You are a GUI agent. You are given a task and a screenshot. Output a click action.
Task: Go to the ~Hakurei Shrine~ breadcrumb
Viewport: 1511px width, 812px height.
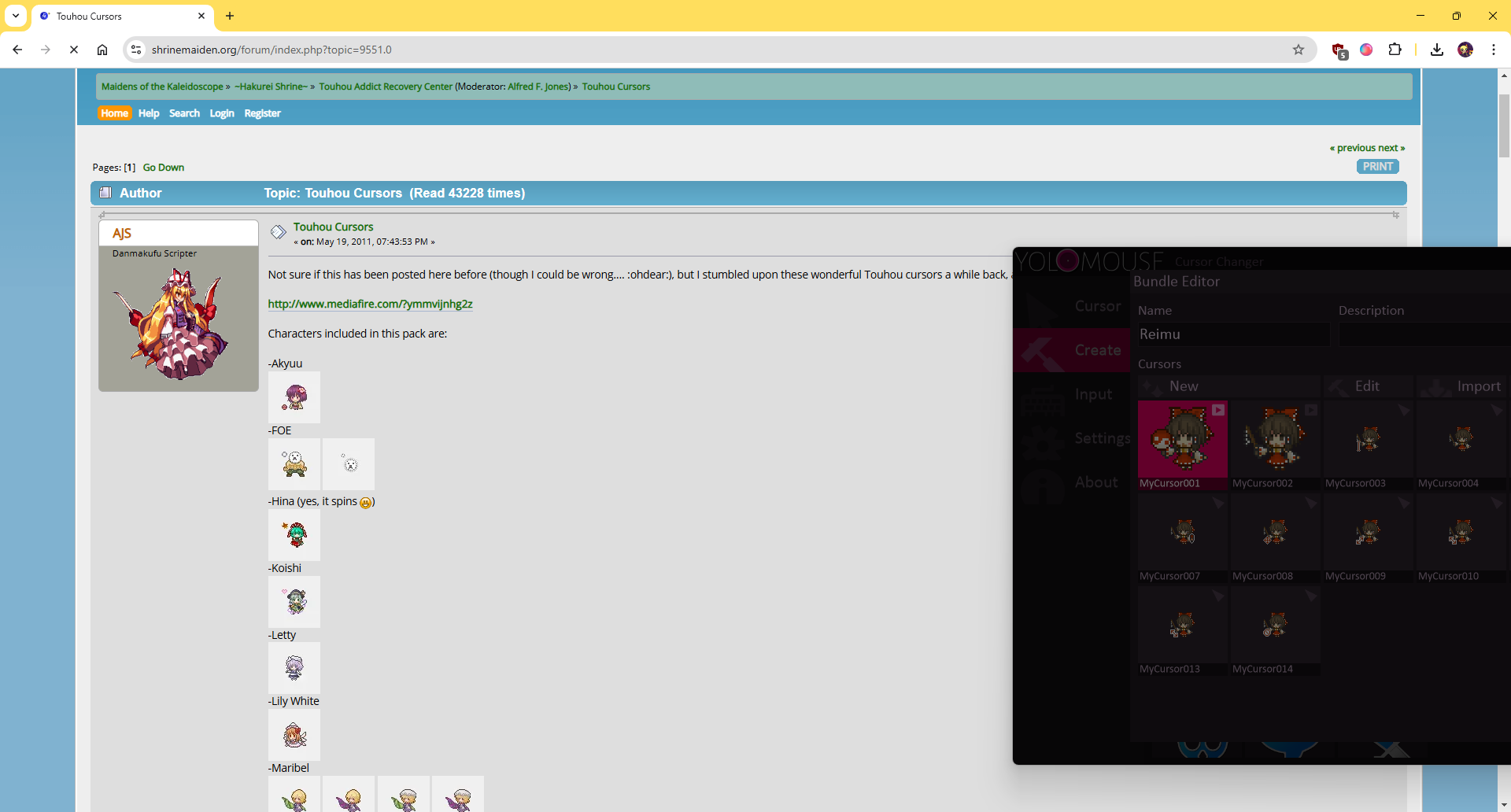(x=271, y=87)
